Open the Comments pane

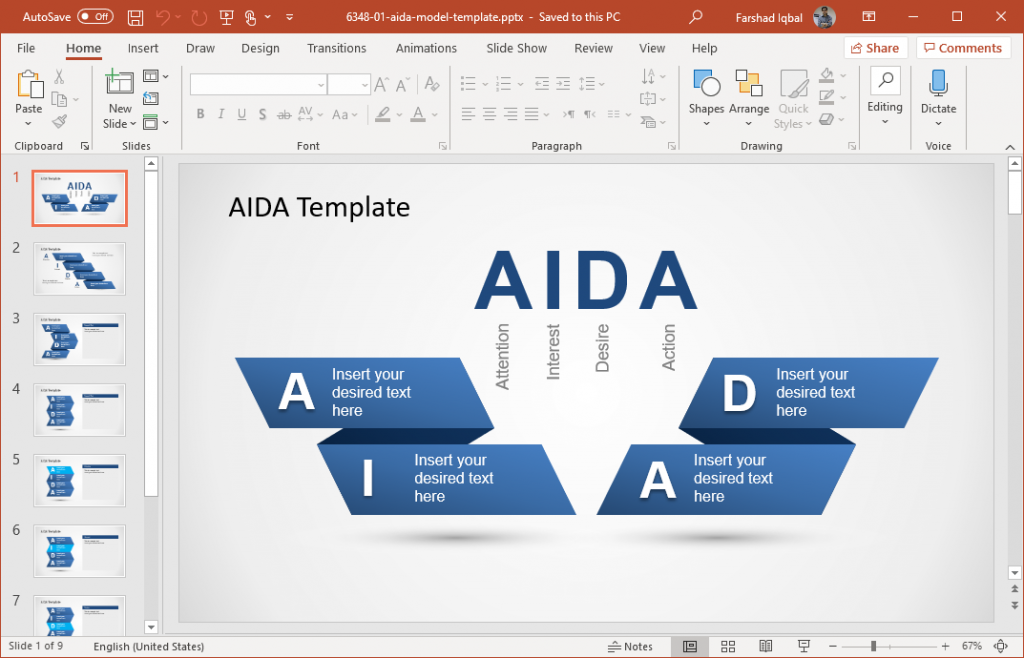coord(962,47)
